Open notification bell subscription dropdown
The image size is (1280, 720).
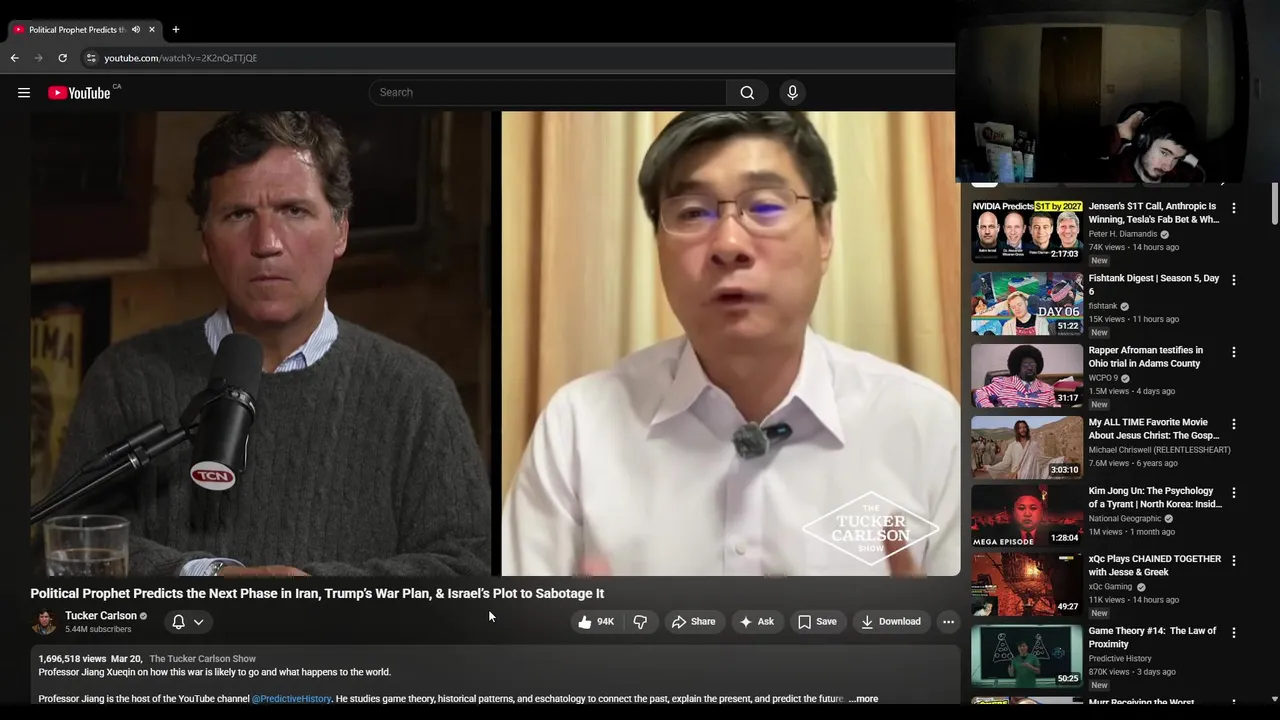point(187,622)
